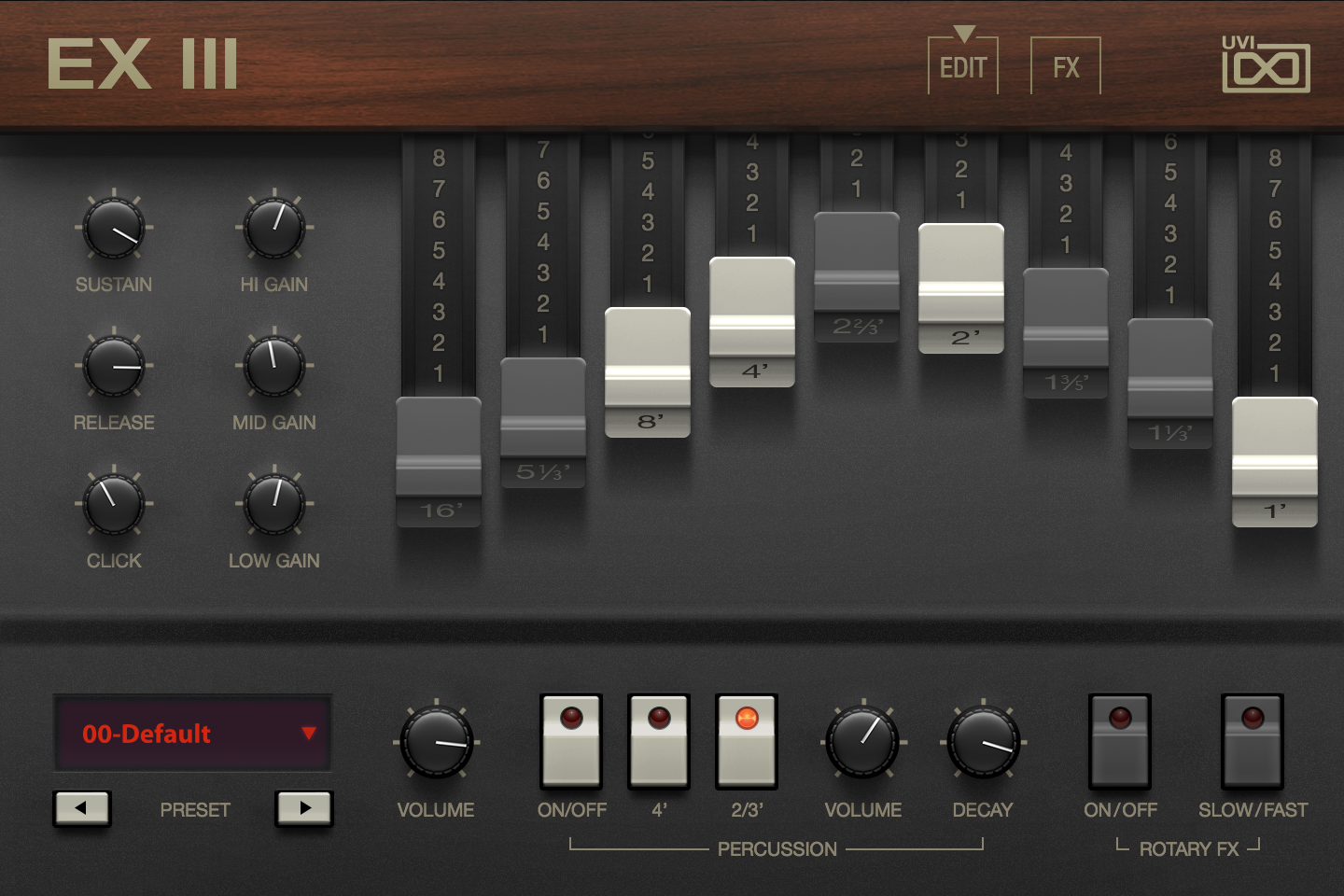Click the 1' drawbar handle
The image size is (1344, 896).
1275,462
